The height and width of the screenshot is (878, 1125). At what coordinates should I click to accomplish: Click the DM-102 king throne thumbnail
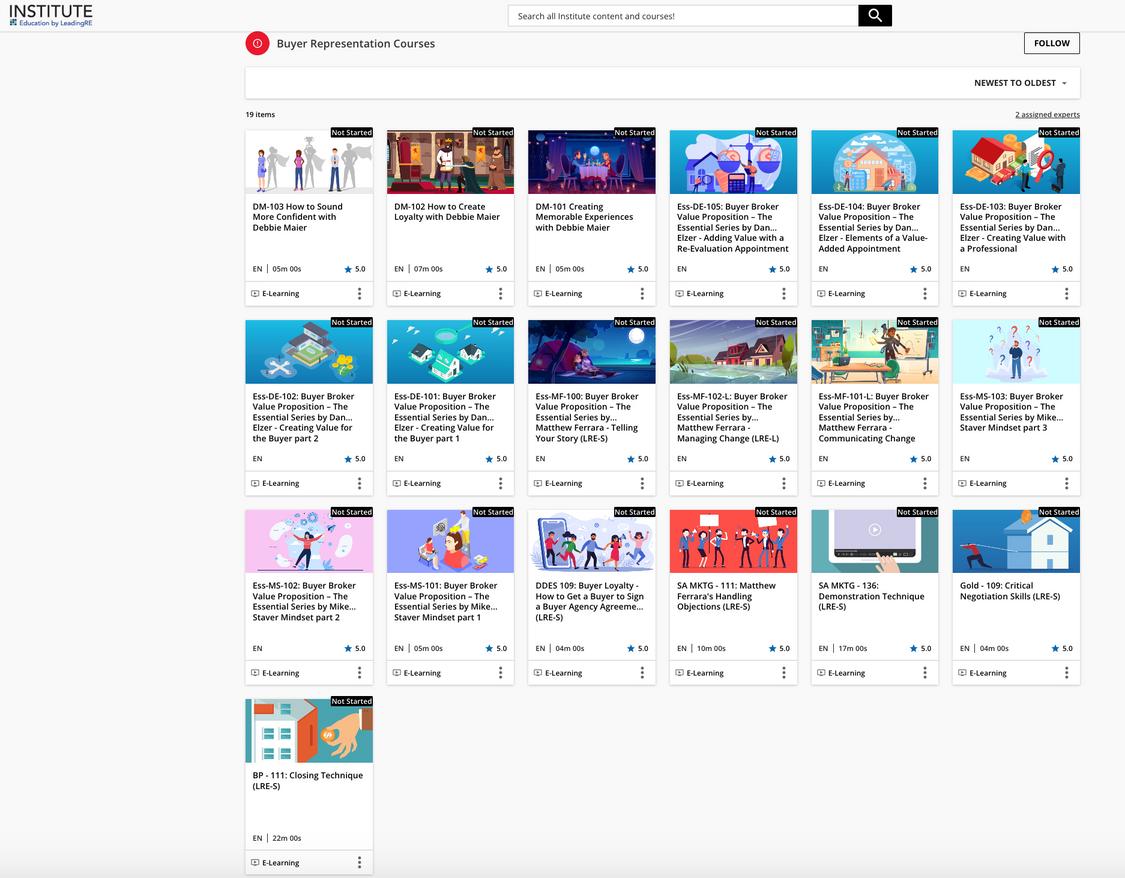point(450,162)
